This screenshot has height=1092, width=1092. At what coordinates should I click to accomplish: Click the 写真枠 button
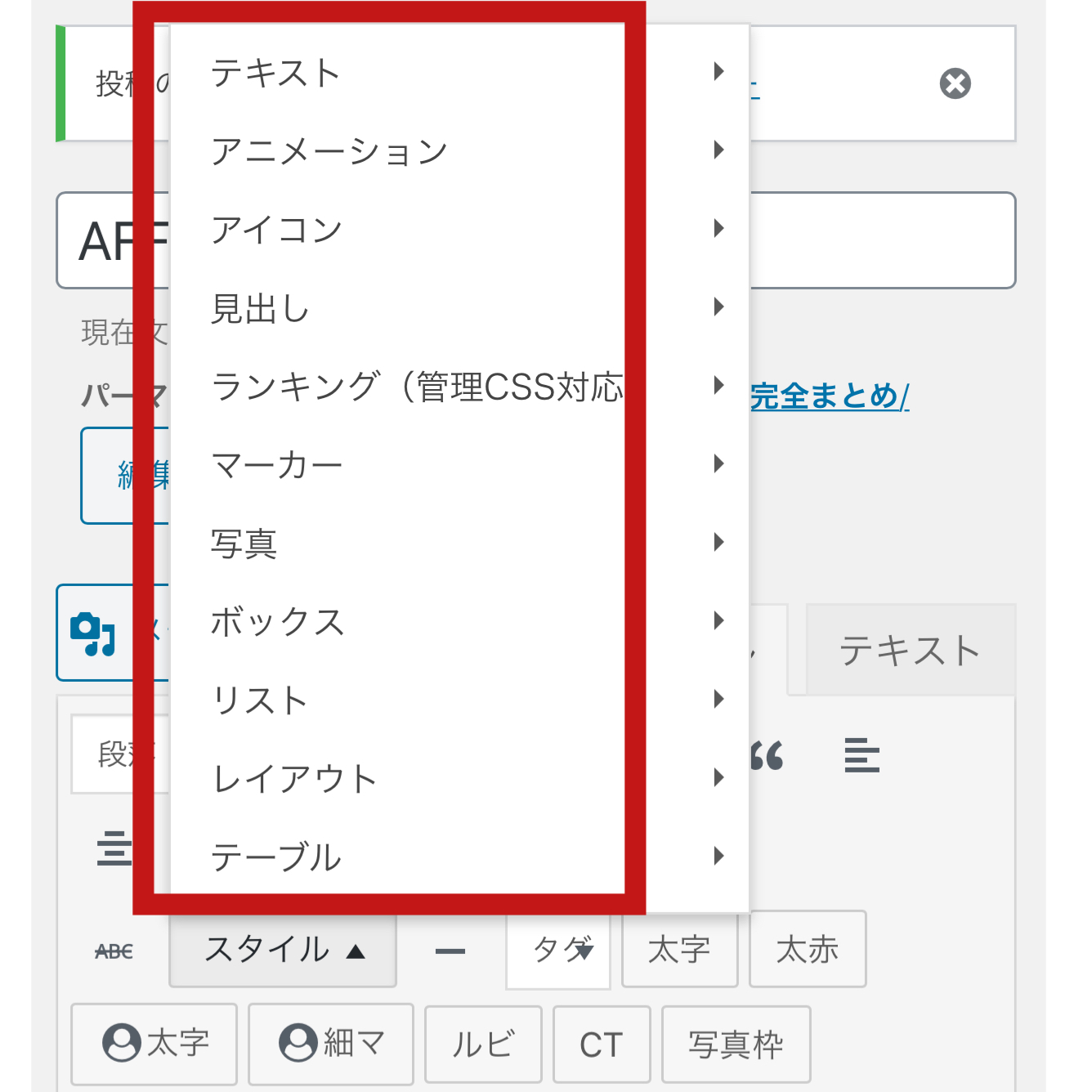coord(736,1044)
